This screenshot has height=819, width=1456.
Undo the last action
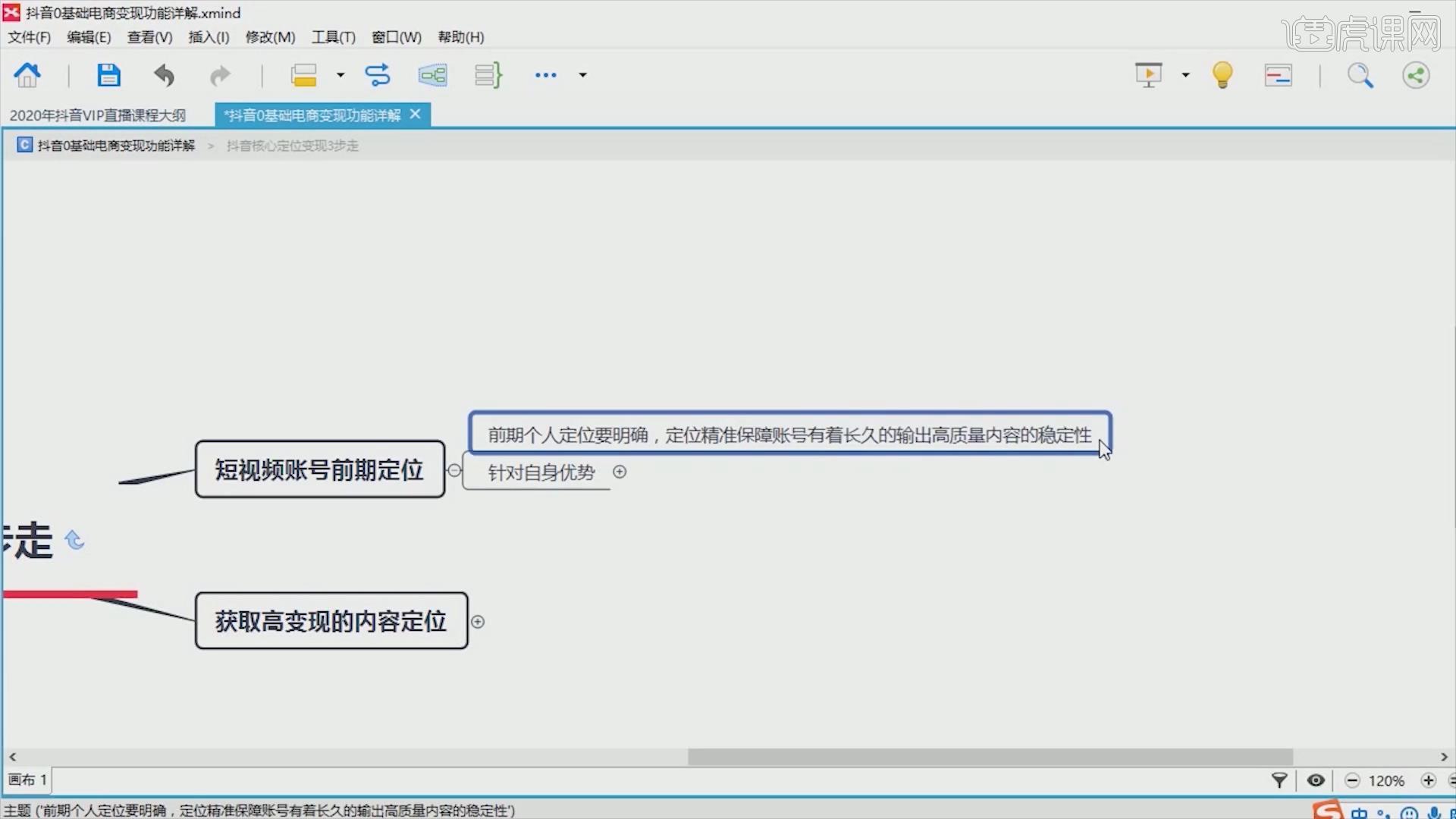164,75
